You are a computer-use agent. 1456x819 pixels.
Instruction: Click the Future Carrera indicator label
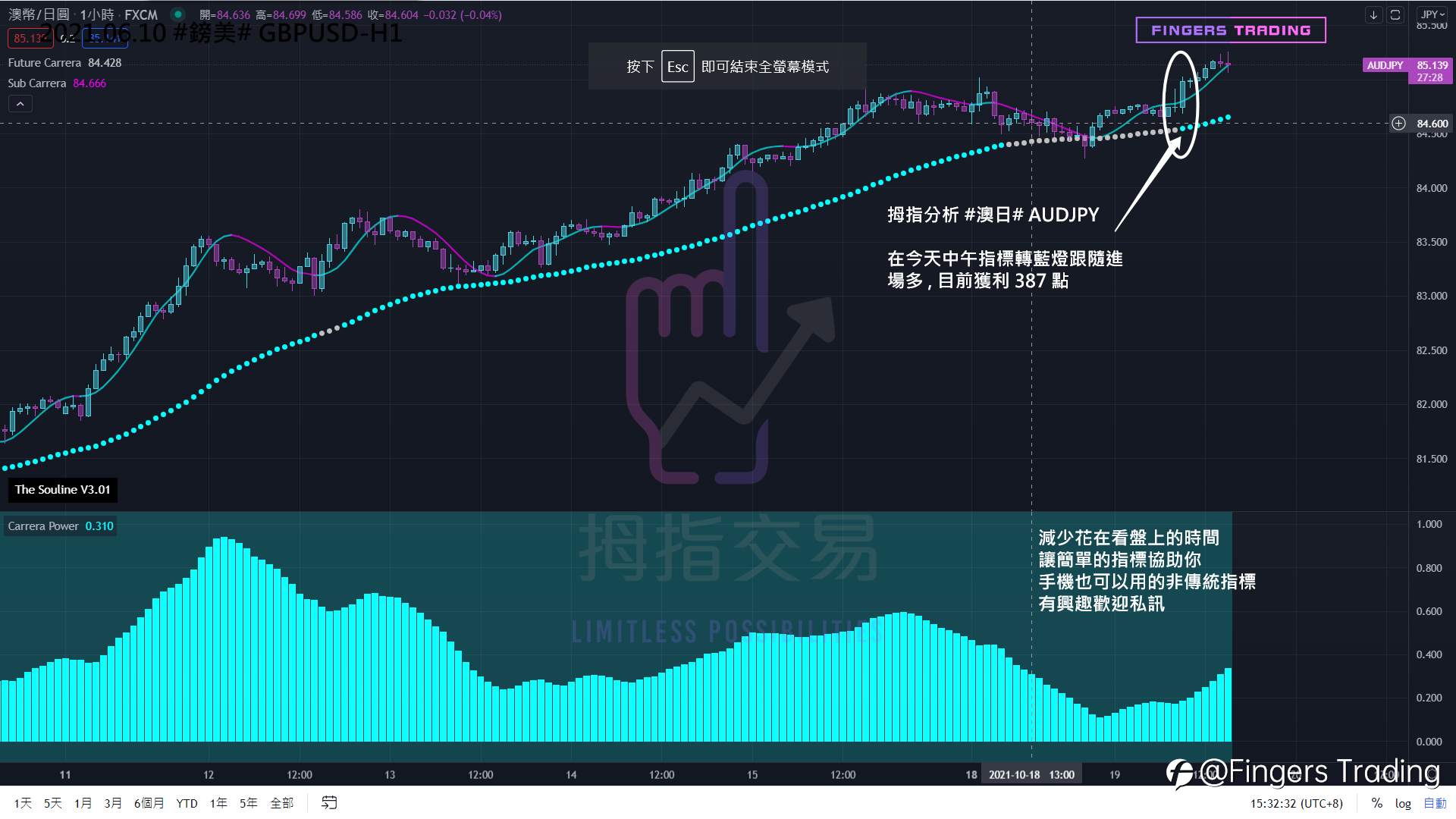pyautogui.click(x=44, y=63)
